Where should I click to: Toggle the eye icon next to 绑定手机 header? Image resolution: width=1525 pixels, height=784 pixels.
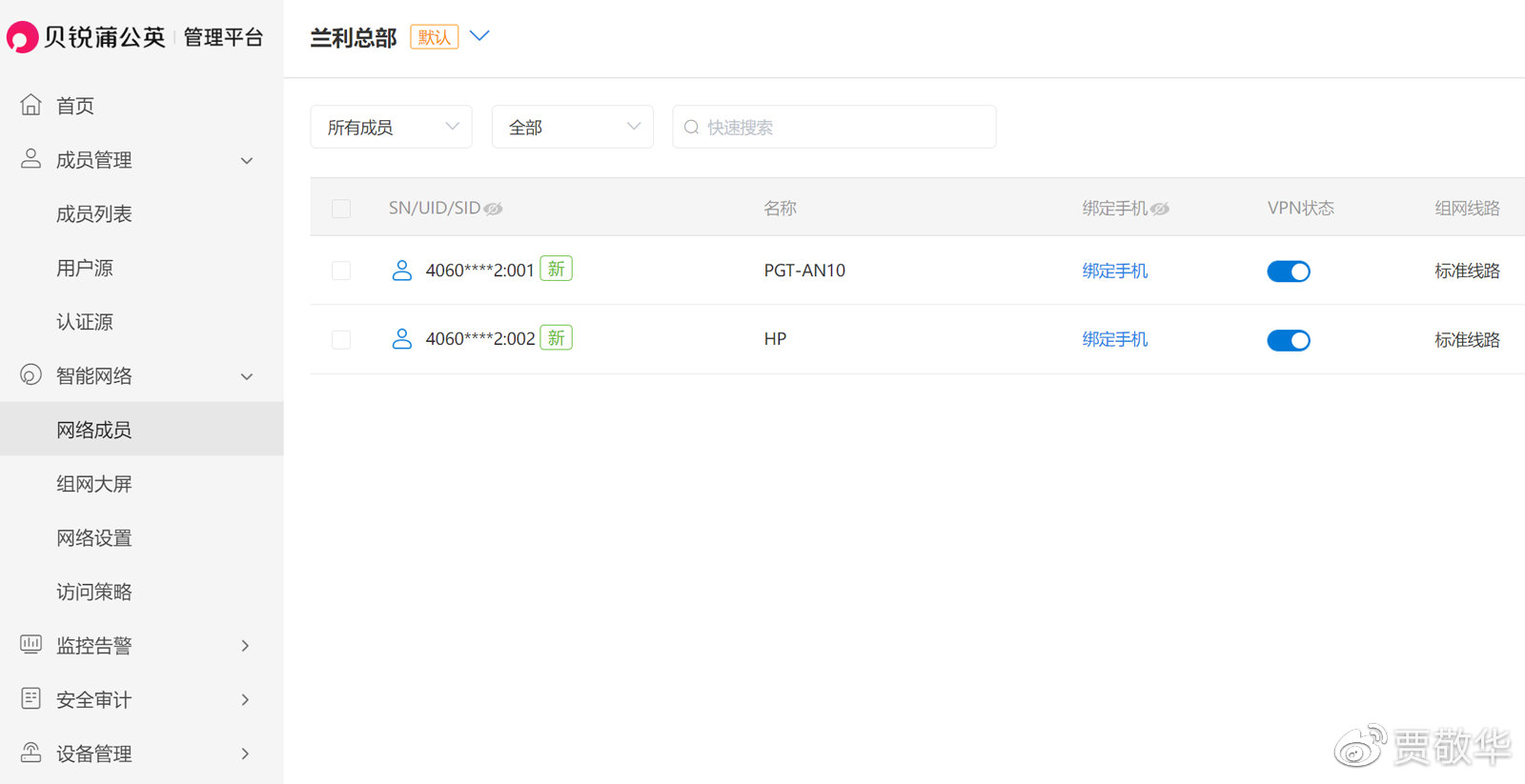[x=1159, y=209]
